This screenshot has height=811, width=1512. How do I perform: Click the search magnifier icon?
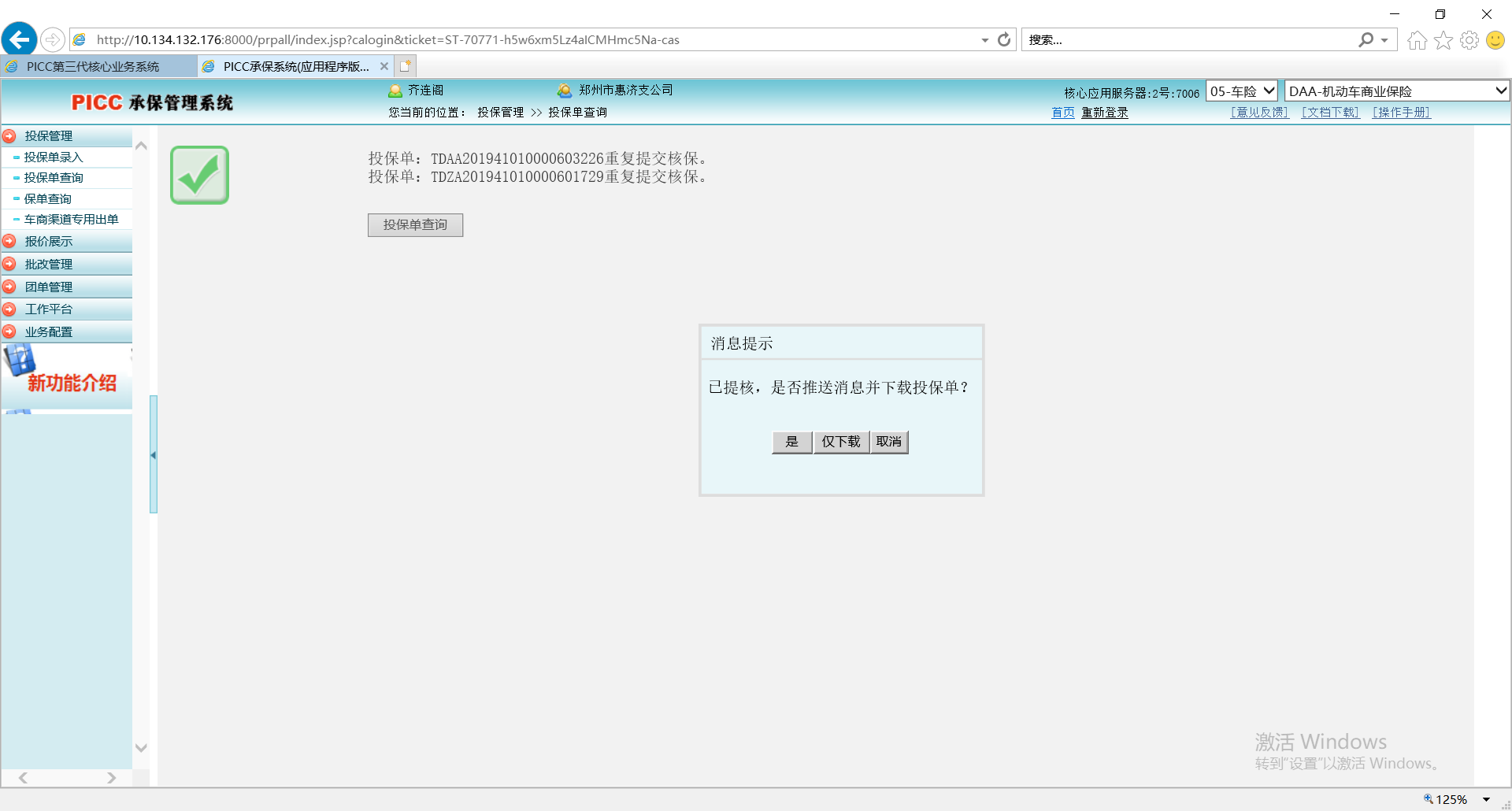(x=1366, y=39)
